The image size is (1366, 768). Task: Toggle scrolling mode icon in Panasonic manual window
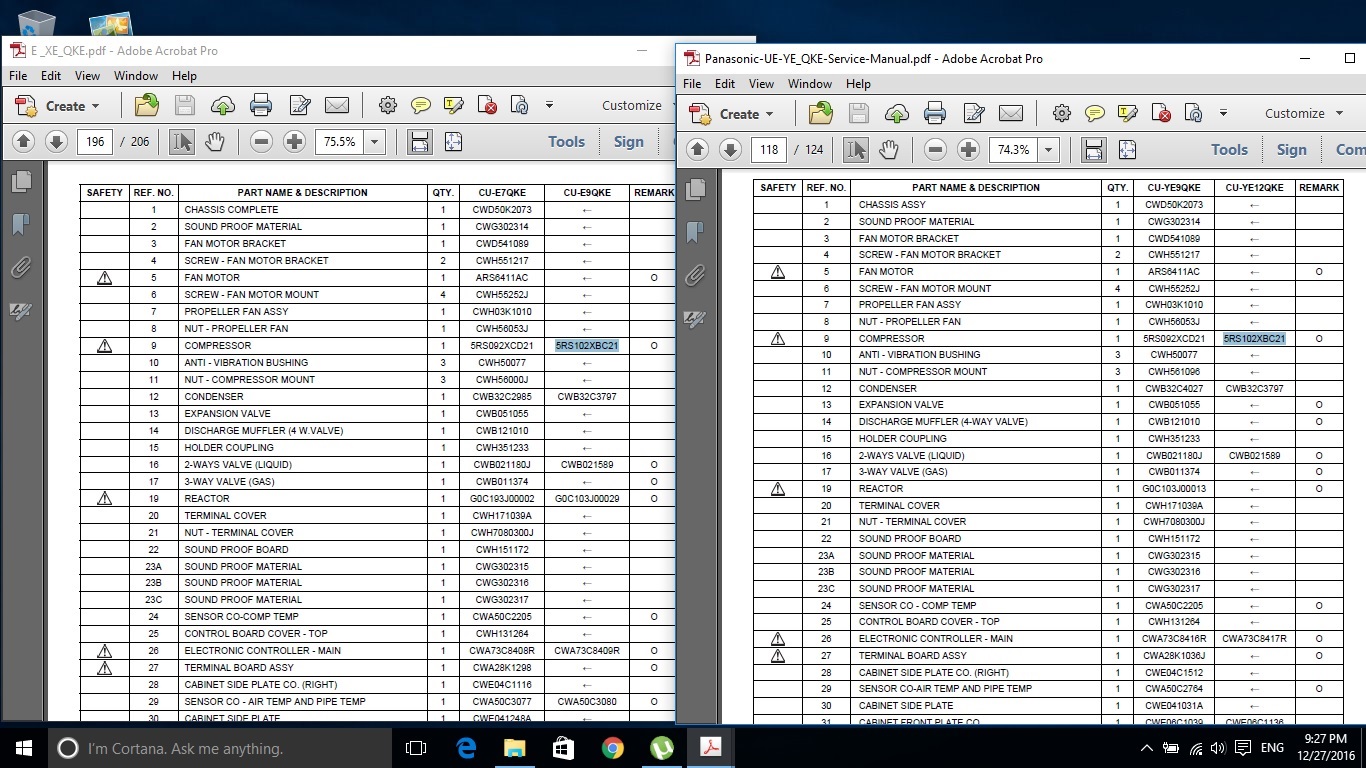pos(1094,150)
